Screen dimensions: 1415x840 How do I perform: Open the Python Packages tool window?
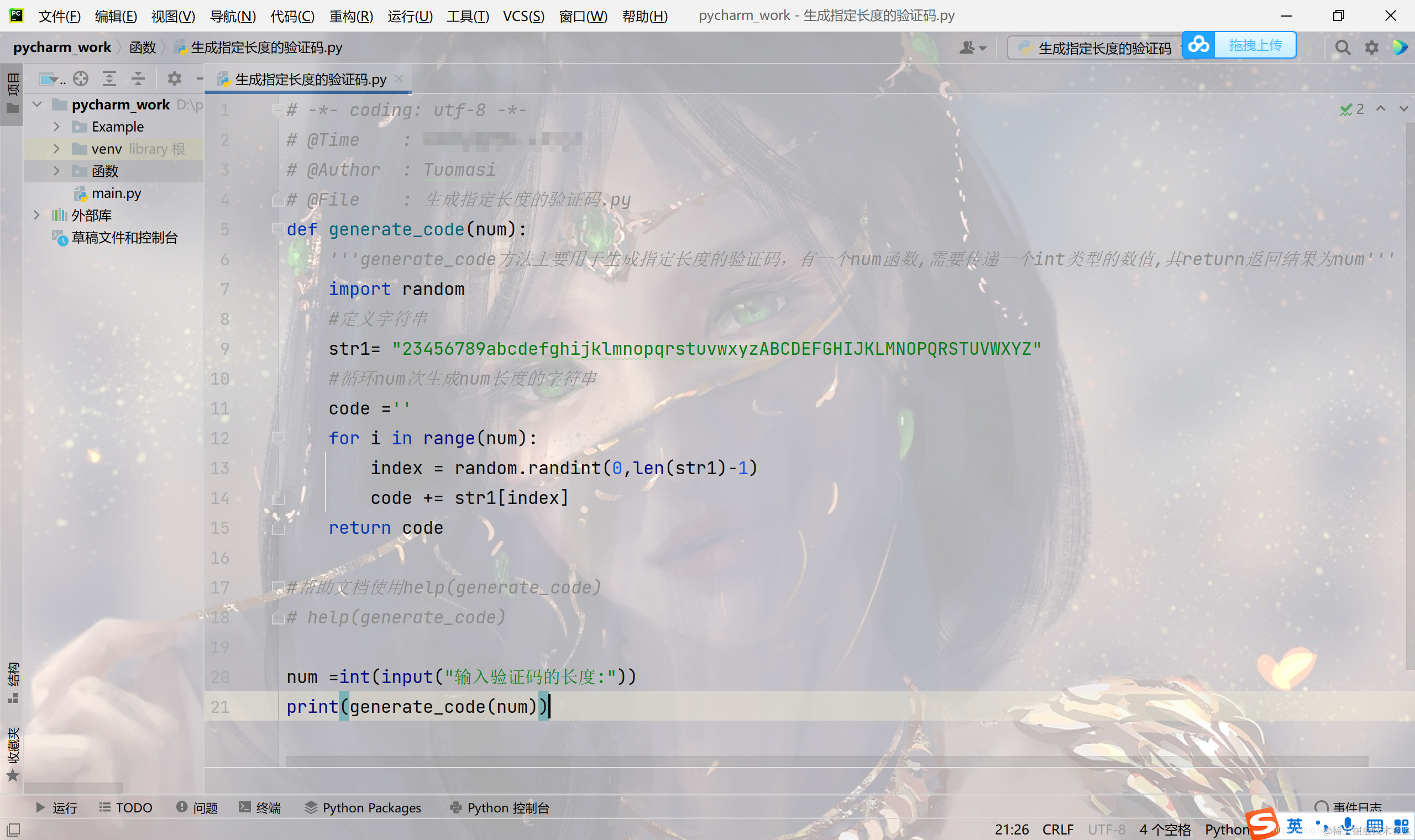coord(363,808)
